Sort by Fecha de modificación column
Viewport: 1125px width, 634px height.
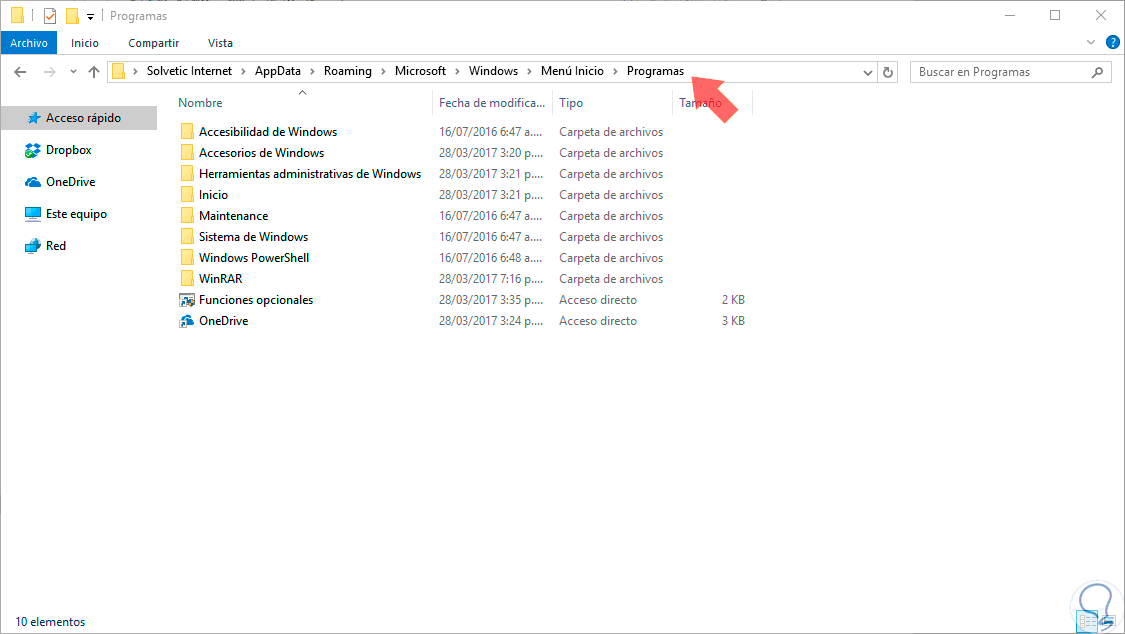coord(492,103)
